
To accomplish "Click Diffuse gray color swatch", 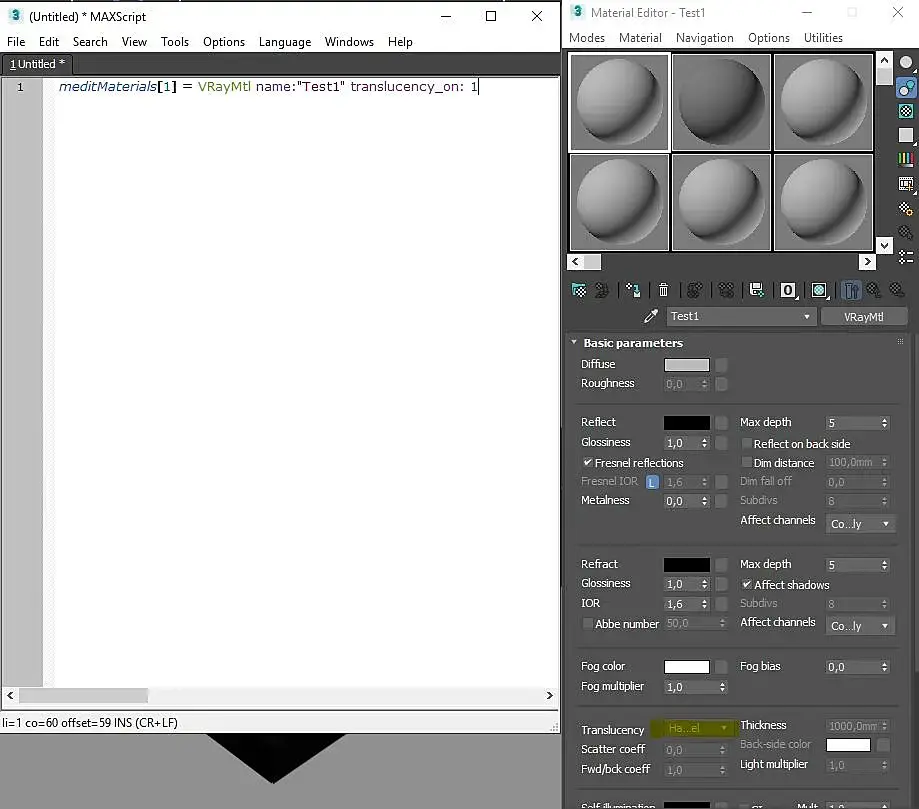I will pyautogui.click(x=687, y=365).
